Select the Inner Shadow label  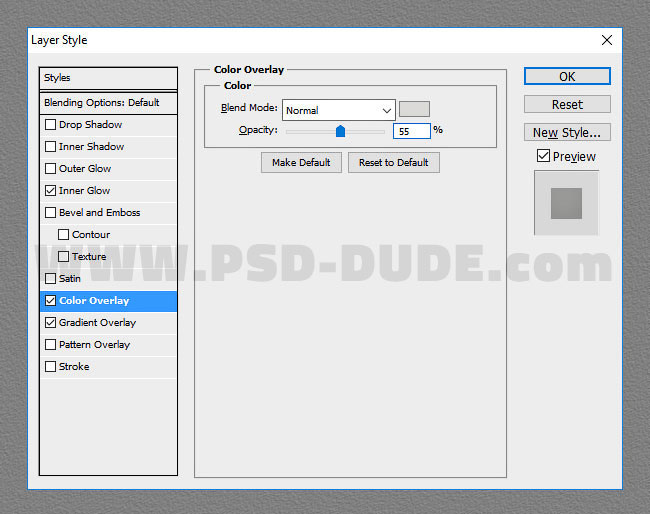click(x=92, y=147)
